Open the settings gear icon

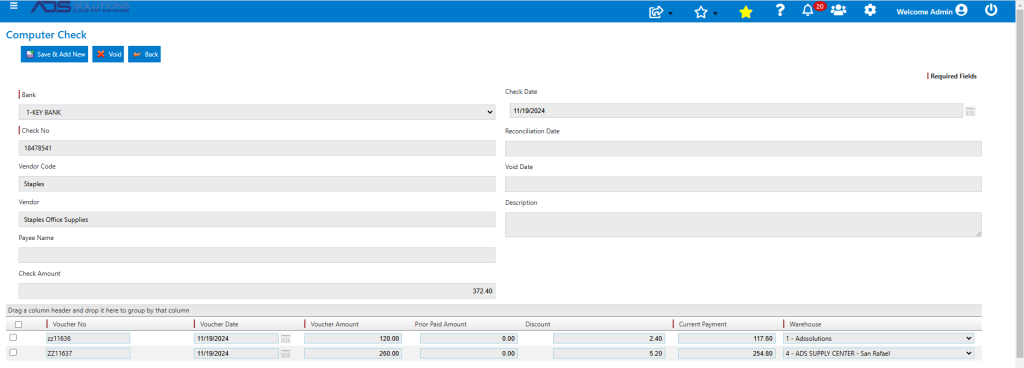(x=870, y=10)
